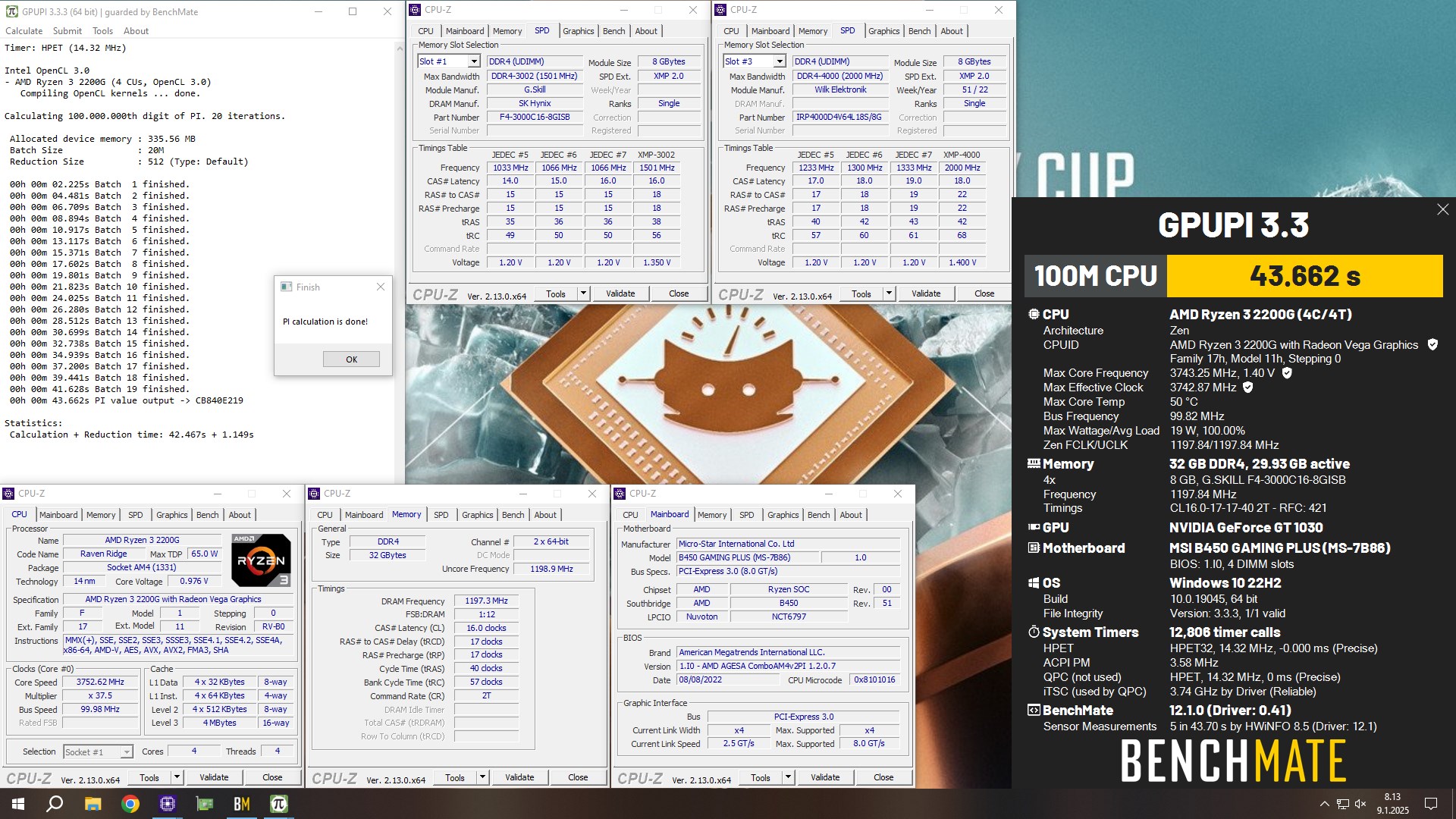
Task: Click GPUPI output scrollbar up arrow
Action: pos(400,48)
